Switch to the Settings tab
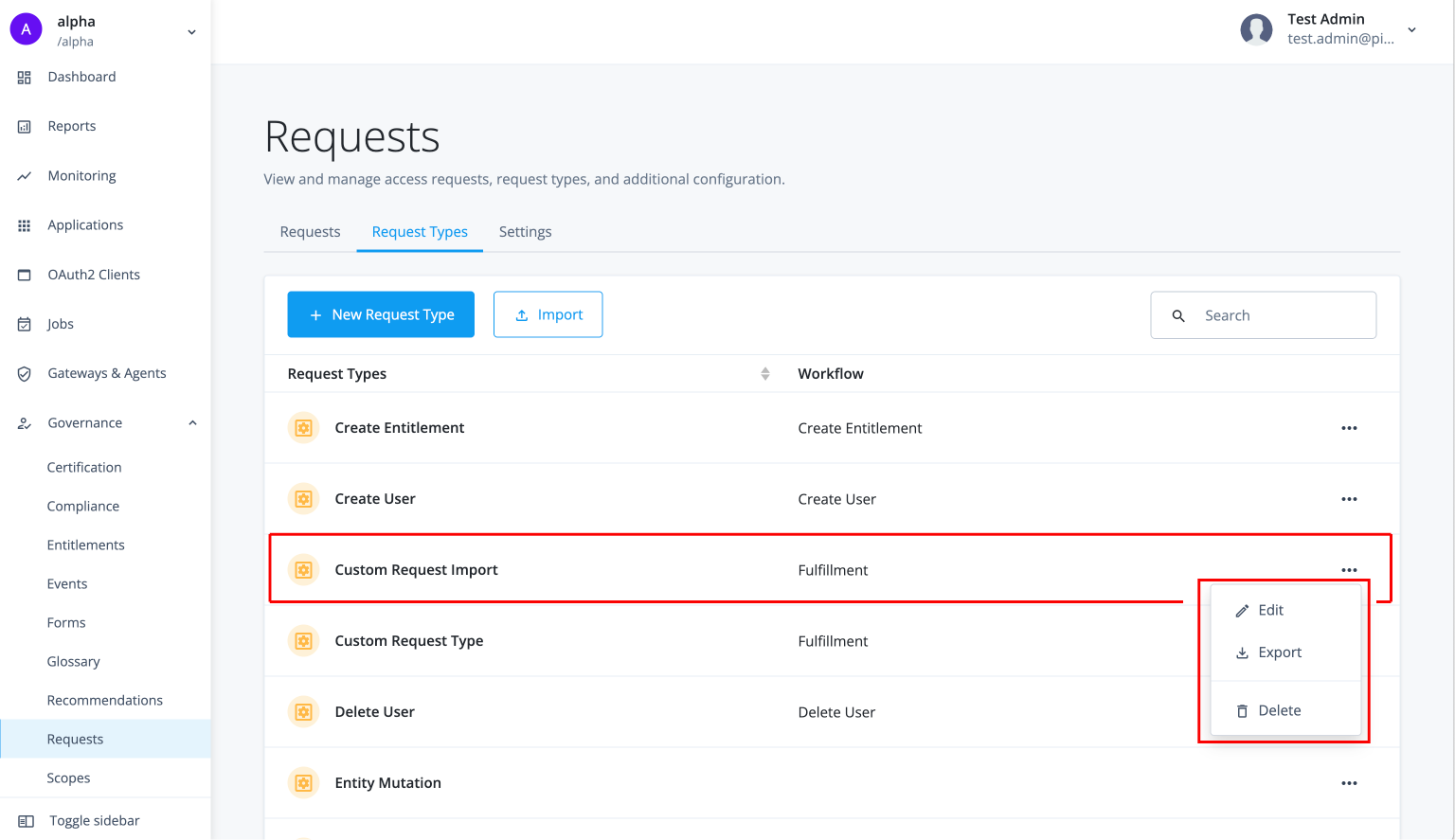The image size is (1455, 840). point(525,231)
